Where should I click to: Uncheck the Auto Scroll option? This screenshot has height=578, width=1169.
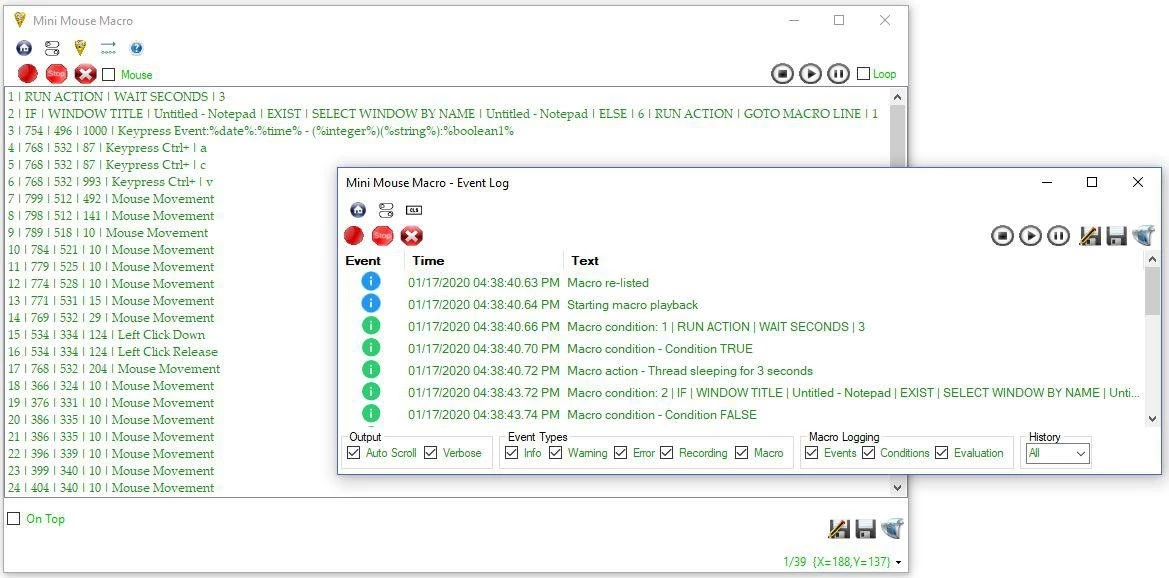pyautogui.click(x=353, y=453)
